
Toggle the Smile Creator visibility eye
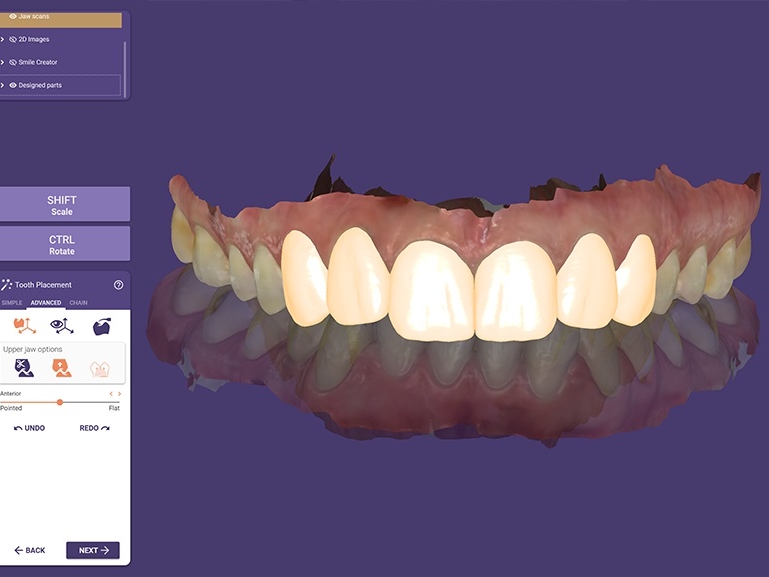coord(13,62)
